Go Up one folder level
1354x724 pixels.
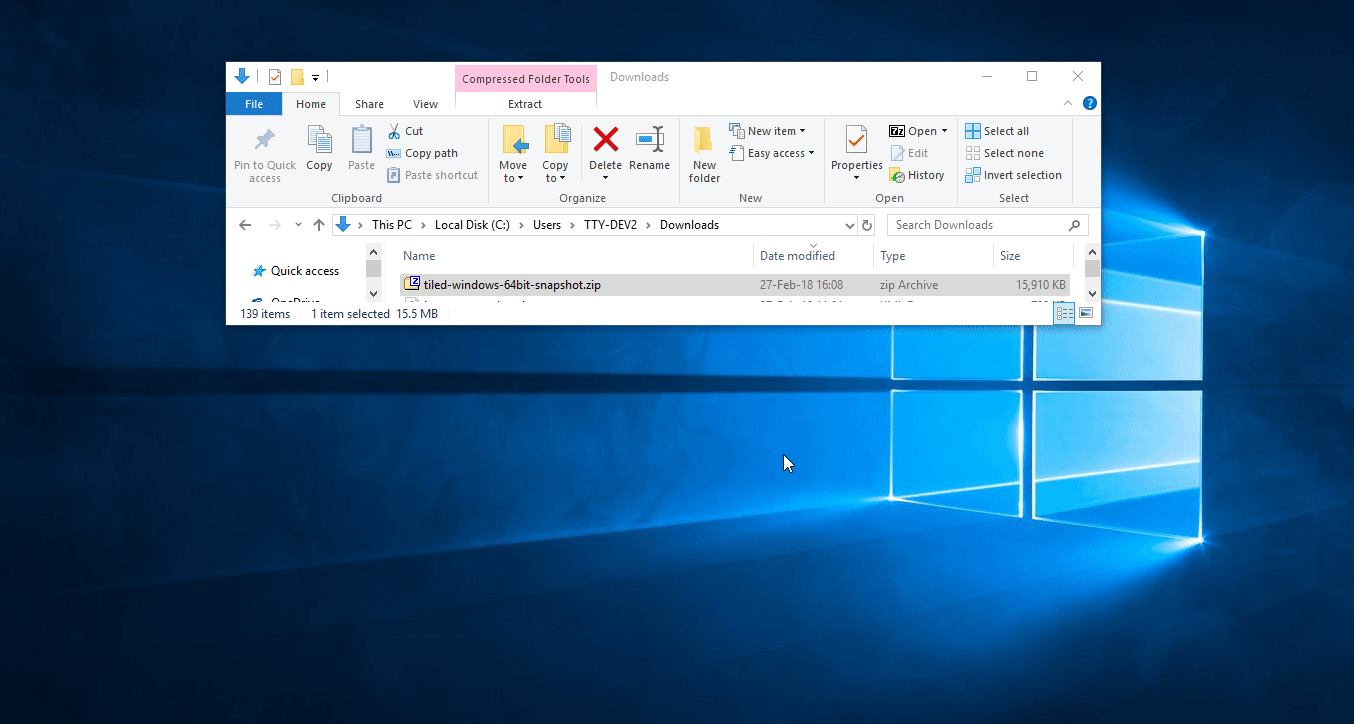[x=319, y=225]
